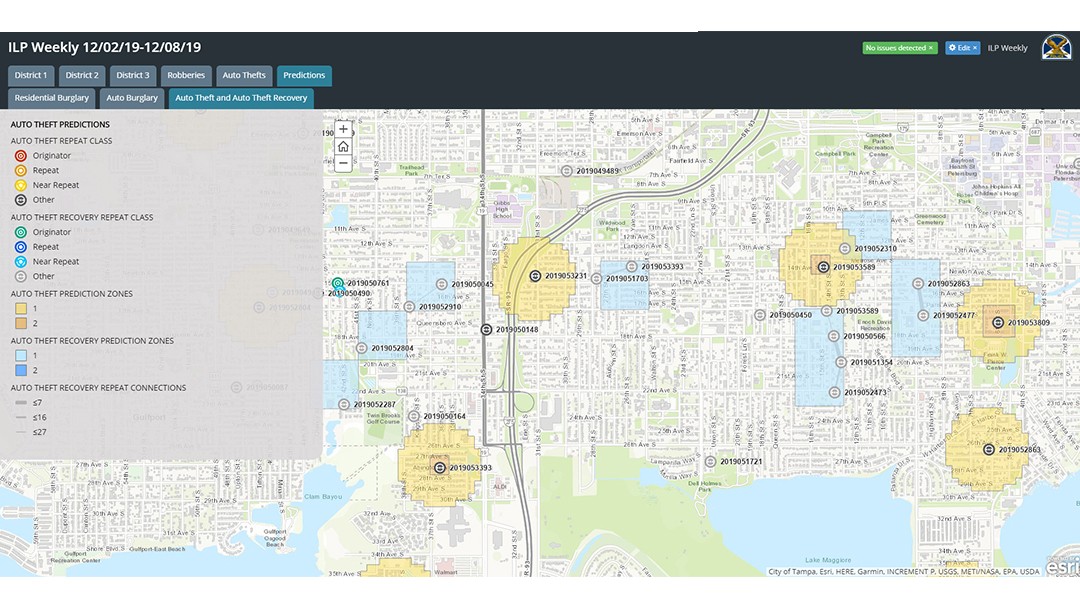This screenshot has width=1080, height=607.
Task: Click the AUTO THEFT PREDICTIONS legend heading
Action: 60,125
